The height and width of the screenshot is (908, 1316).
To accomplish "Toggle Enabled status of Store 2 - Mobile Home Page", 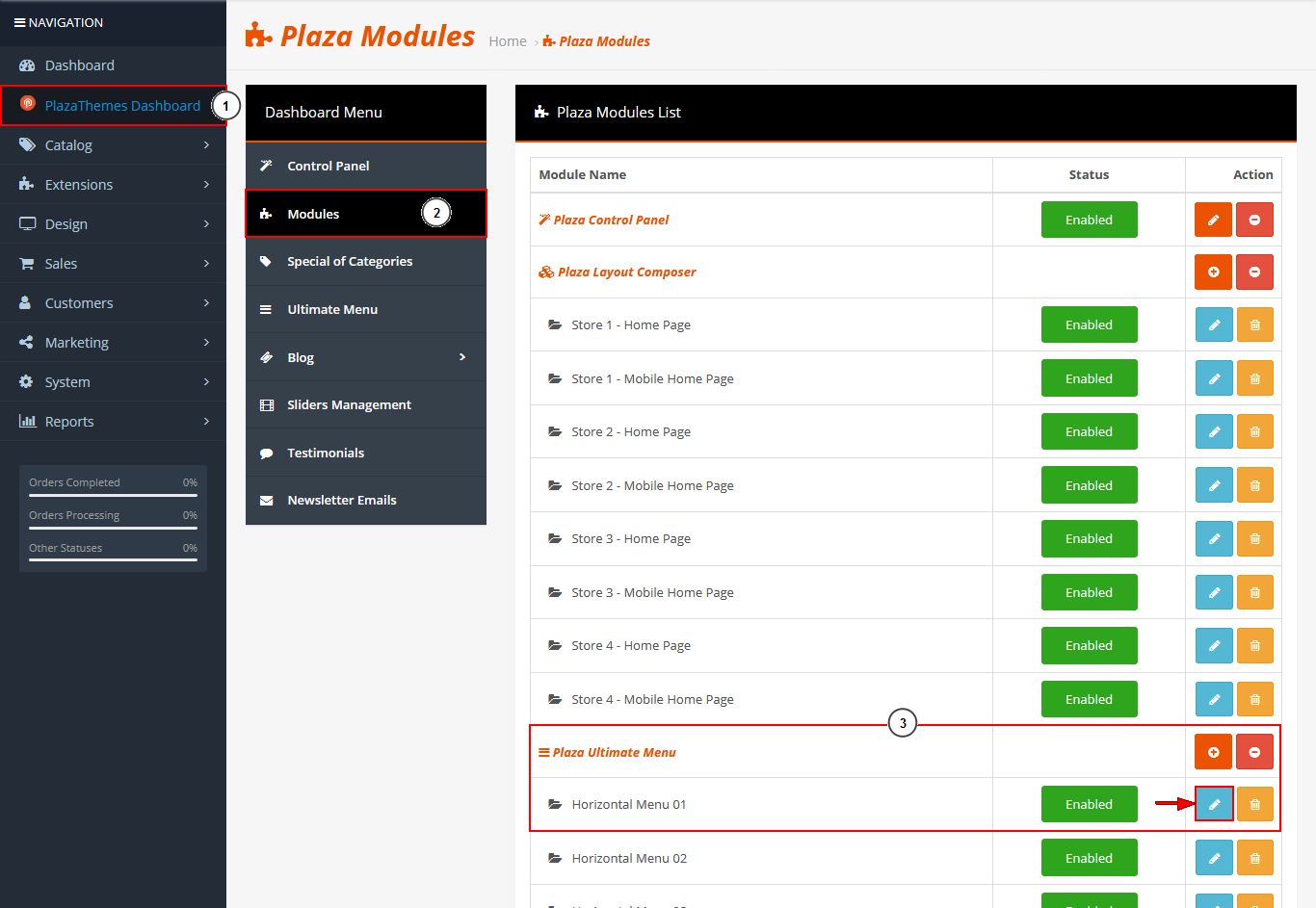I will coord(1089,485).
